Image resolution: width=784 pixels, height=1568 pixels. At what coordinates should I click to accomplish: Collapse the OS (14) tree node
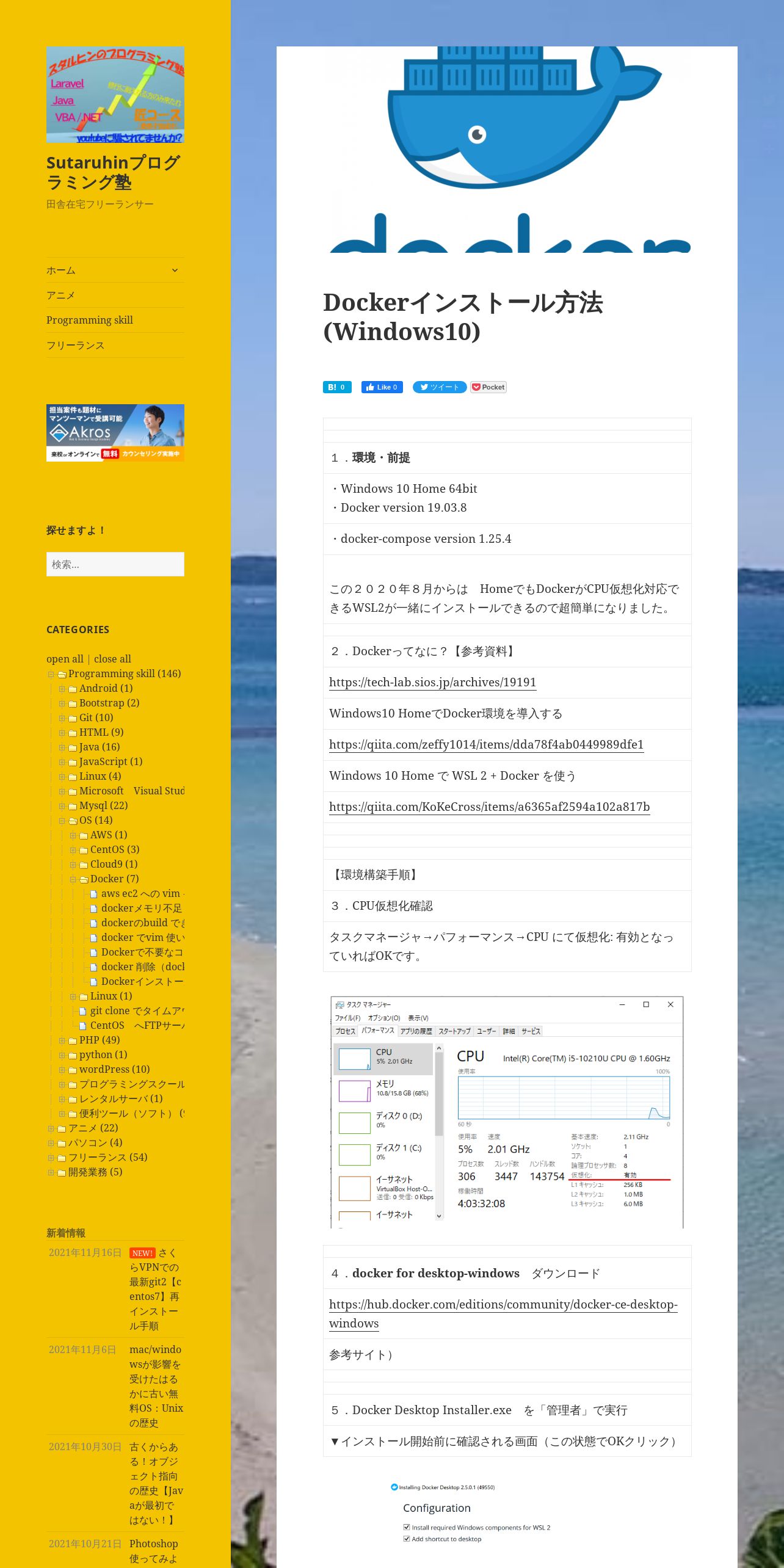click(62, 821)
